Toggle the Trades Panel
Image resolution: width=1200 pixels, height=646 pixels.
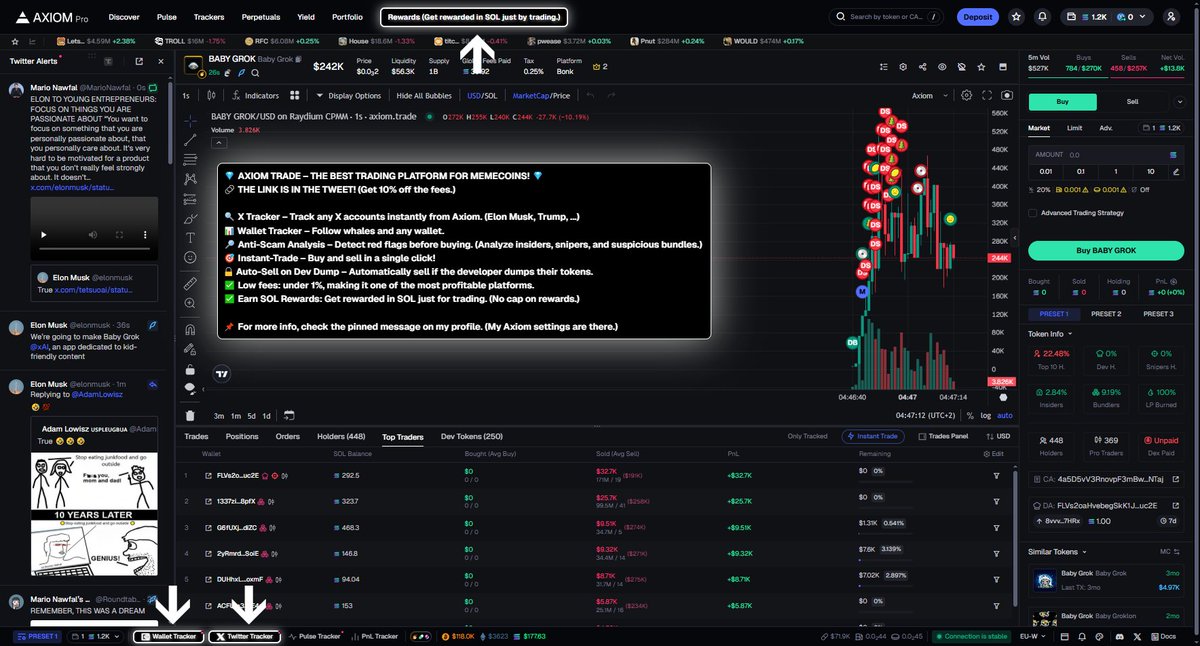[x=943, y=436]
